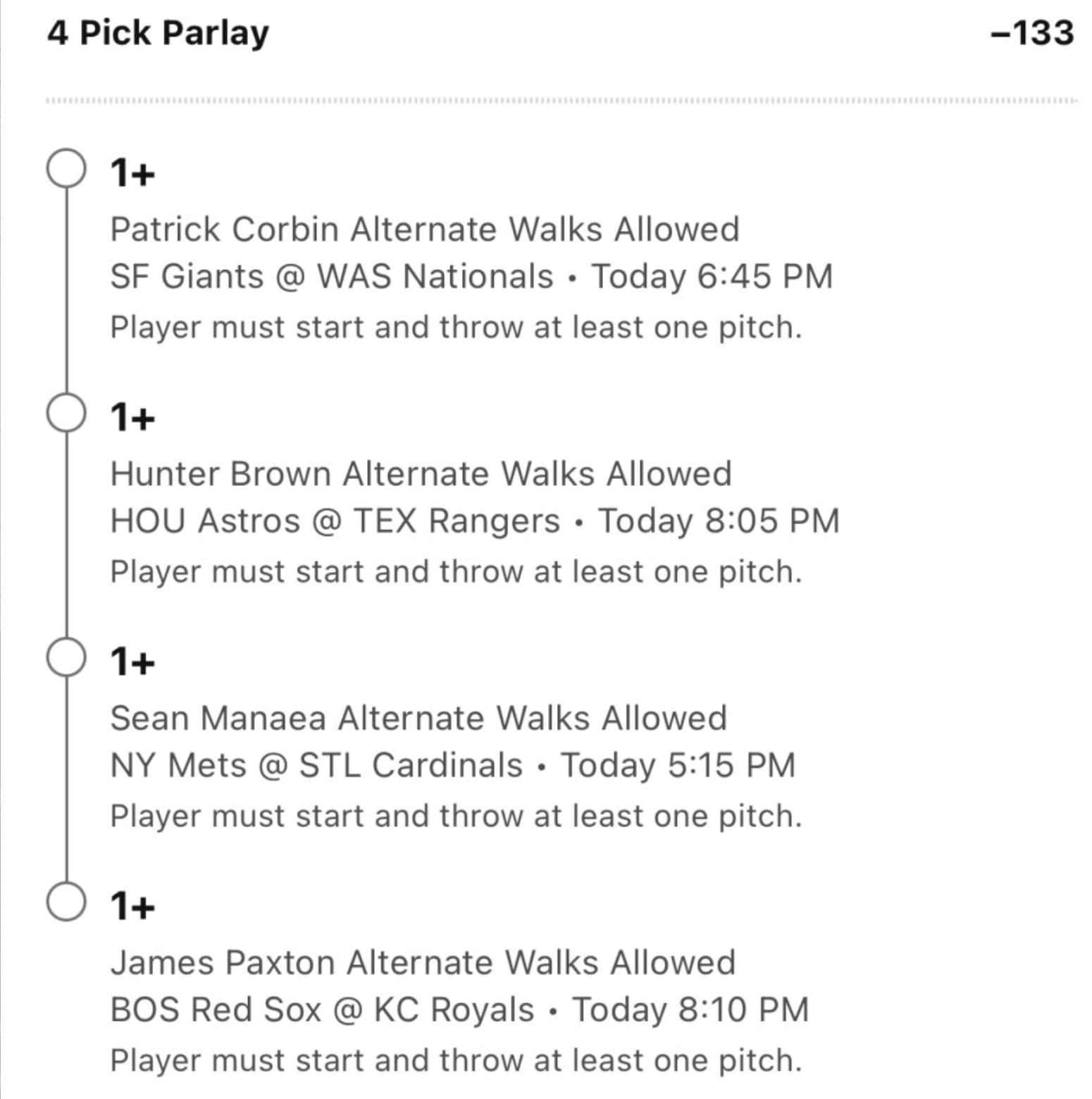View BOS Red Sox @ KC Royals game
The width and height of the screenshot is (1092, 1099).
[x=322, y=1010]
